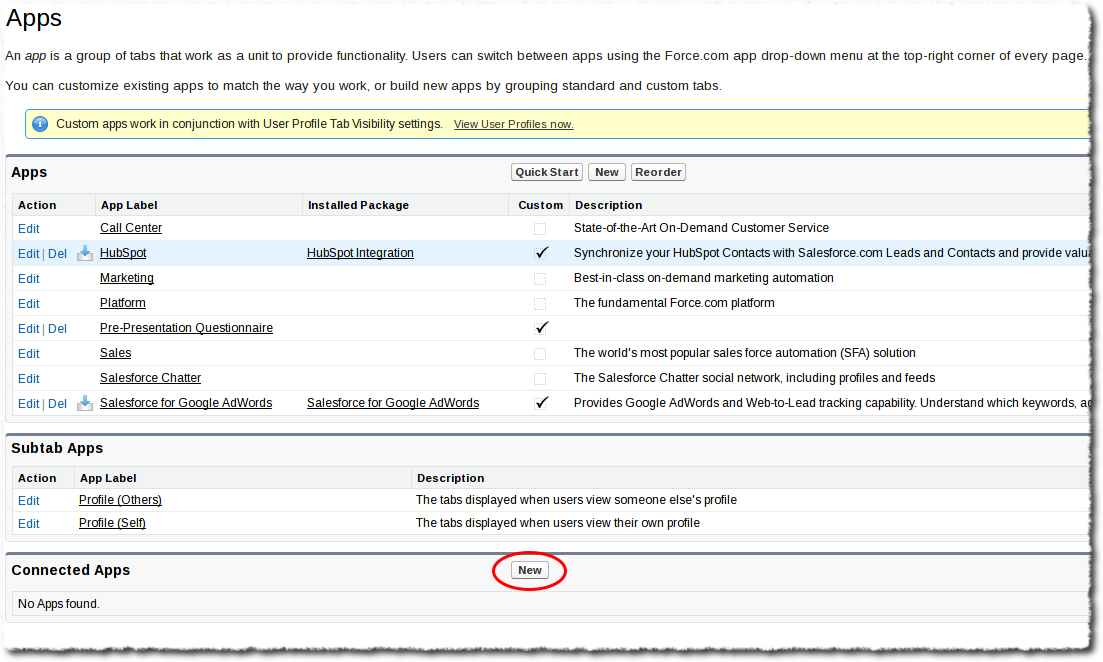
Task: Open the Salesforce Chatter app label
Action: pos(151,378)
